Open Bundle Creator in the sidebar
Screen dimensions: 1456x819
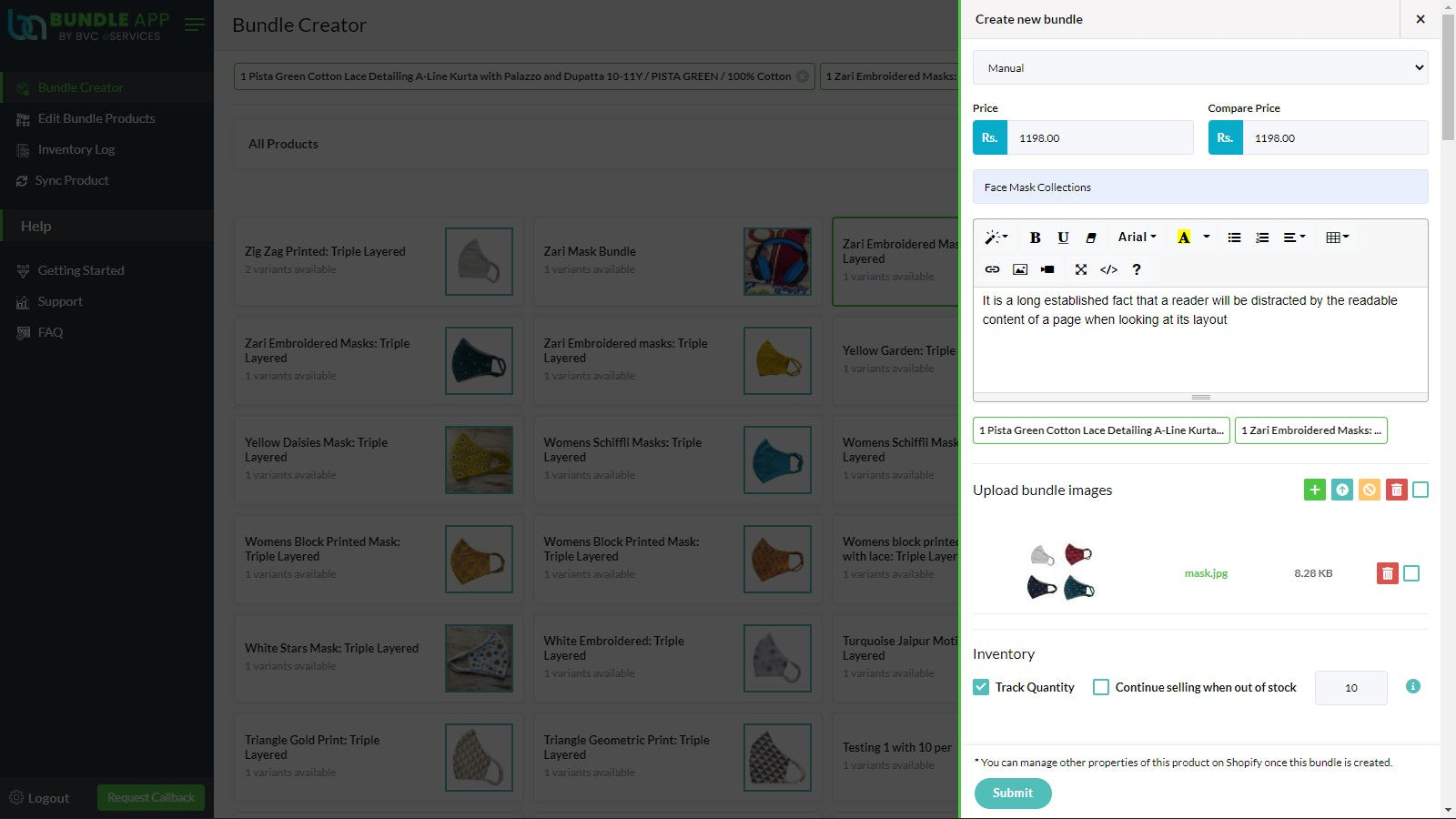(x=80, y=87)
